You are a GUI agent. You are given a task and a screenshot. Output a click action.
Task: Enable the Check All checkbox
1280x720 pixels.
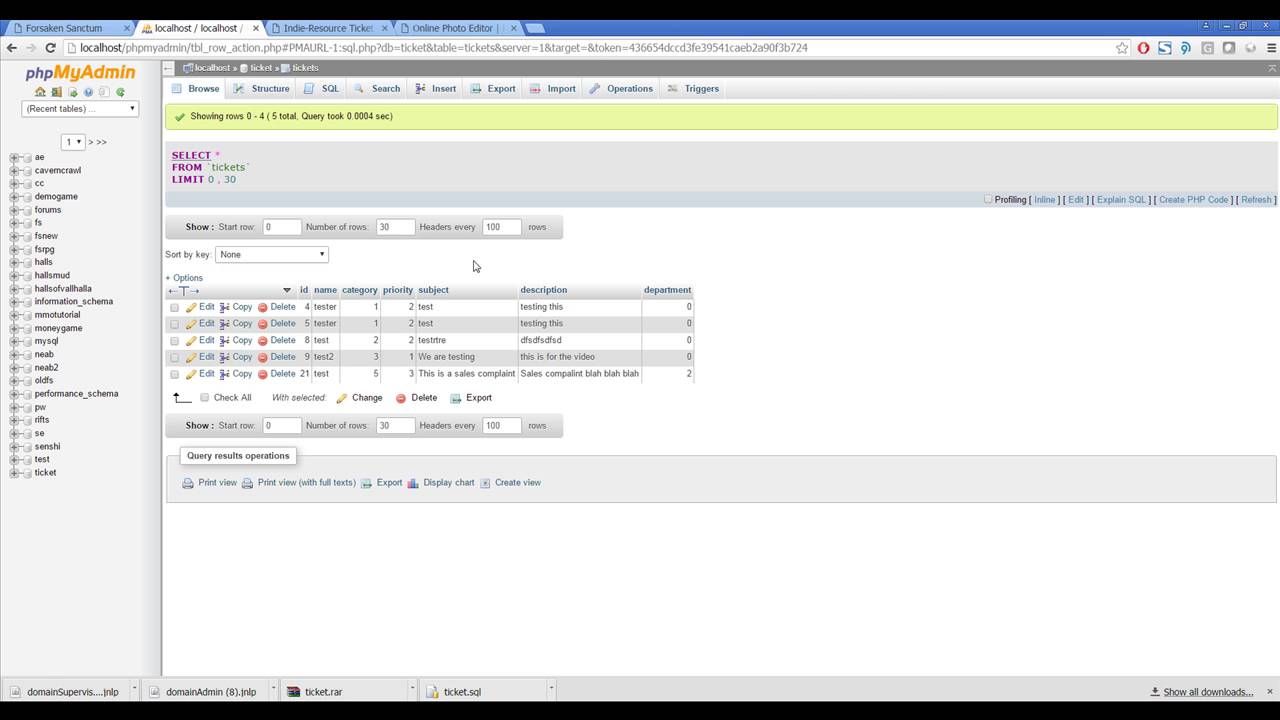[x=205, y=398]
